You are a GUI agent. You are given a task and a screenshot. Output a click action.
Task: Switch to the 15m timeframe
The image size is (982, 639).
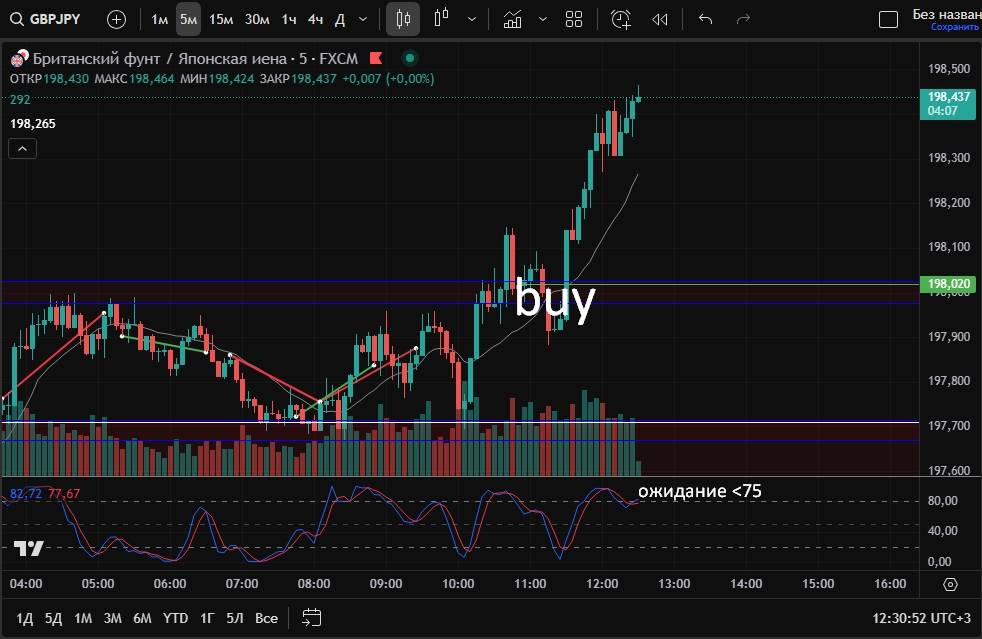(x=221, y=19)
